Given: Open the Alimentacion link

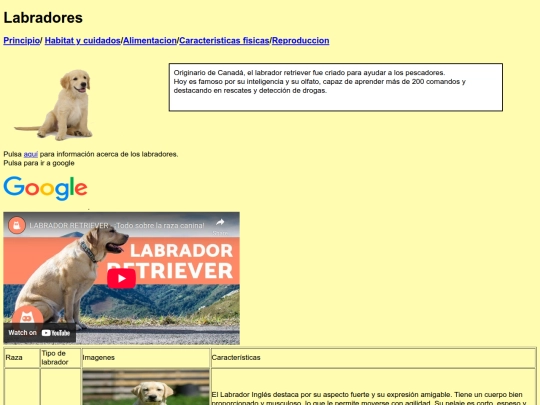Looking at the screenshot, I should pos(150,41).
